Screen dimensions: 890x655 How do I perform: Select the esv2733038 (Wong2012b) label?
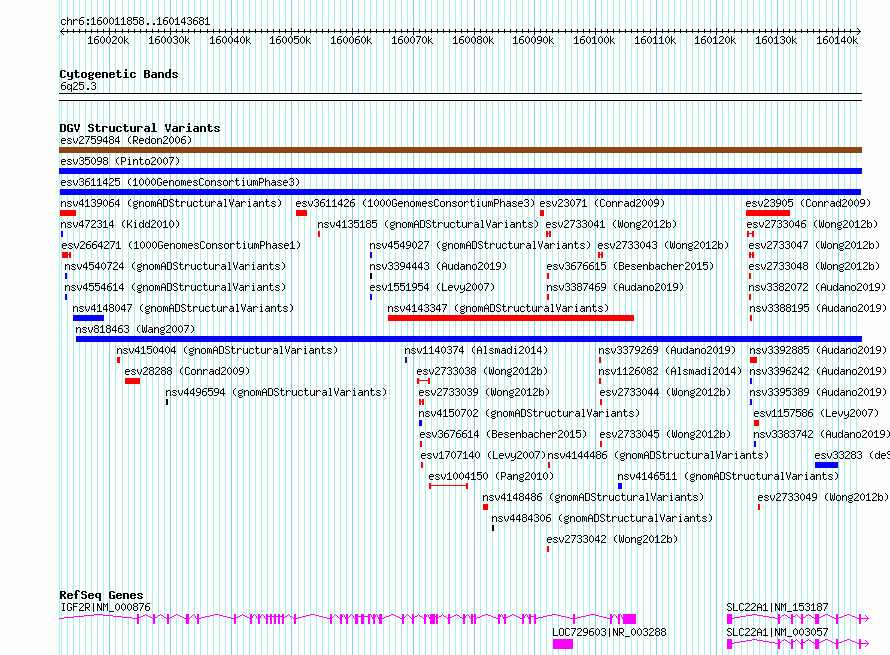tap(482, 371)
